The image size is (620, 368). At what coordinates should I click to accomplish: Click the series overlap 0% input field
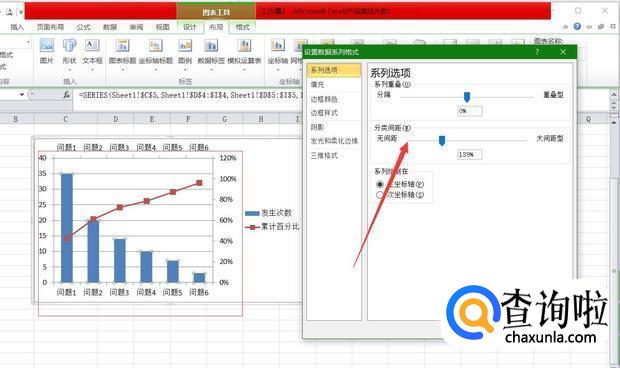[x=470, y=111]
